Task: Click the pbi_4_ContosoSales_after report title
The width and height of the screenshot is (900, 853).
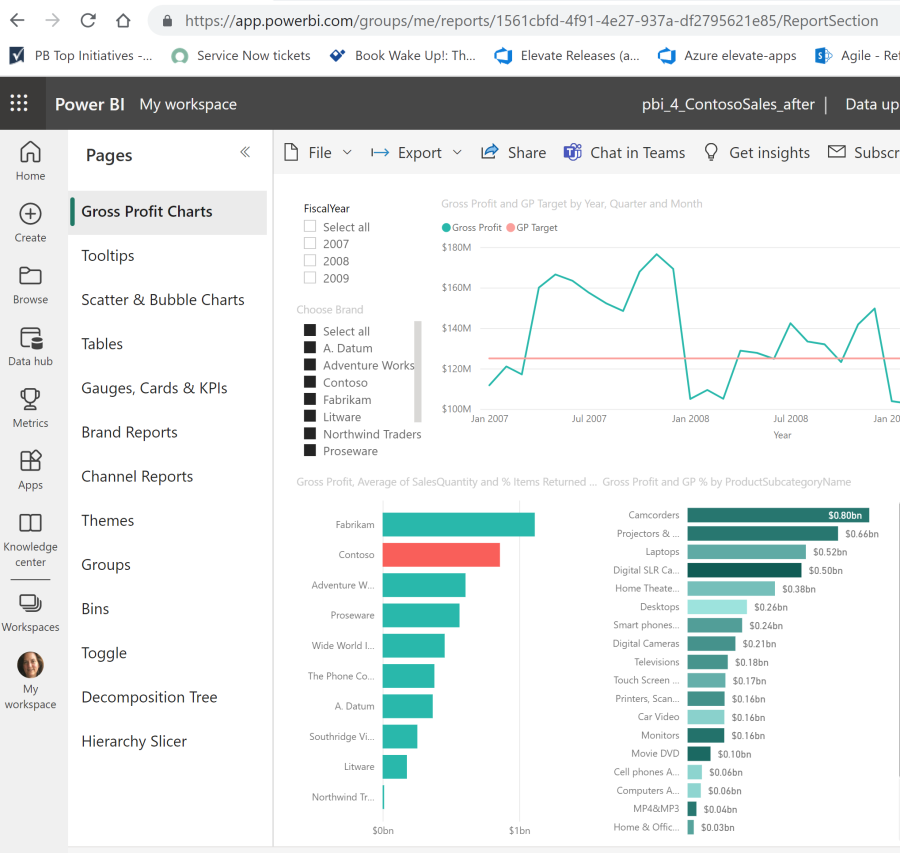Action: pos(728,104)
